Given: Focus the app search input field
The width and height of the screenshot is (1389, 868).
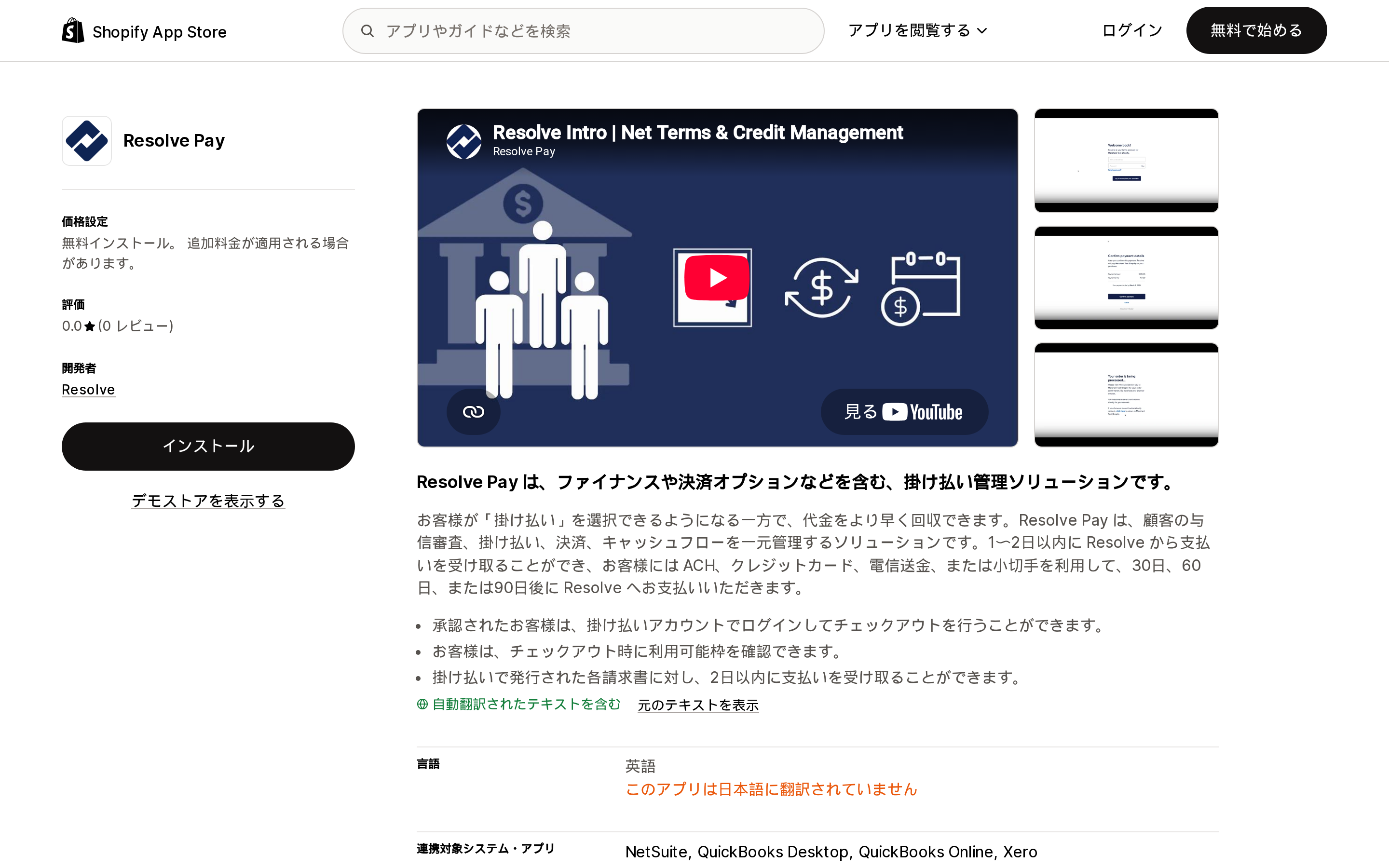Looking at the screenshot, I should (583, 31).
